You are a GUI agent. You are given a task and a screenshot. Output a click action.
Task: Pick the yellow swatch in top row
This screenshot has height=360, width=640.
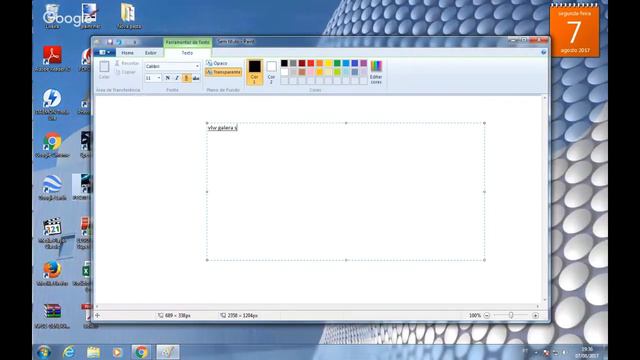[x=328, y=63]
